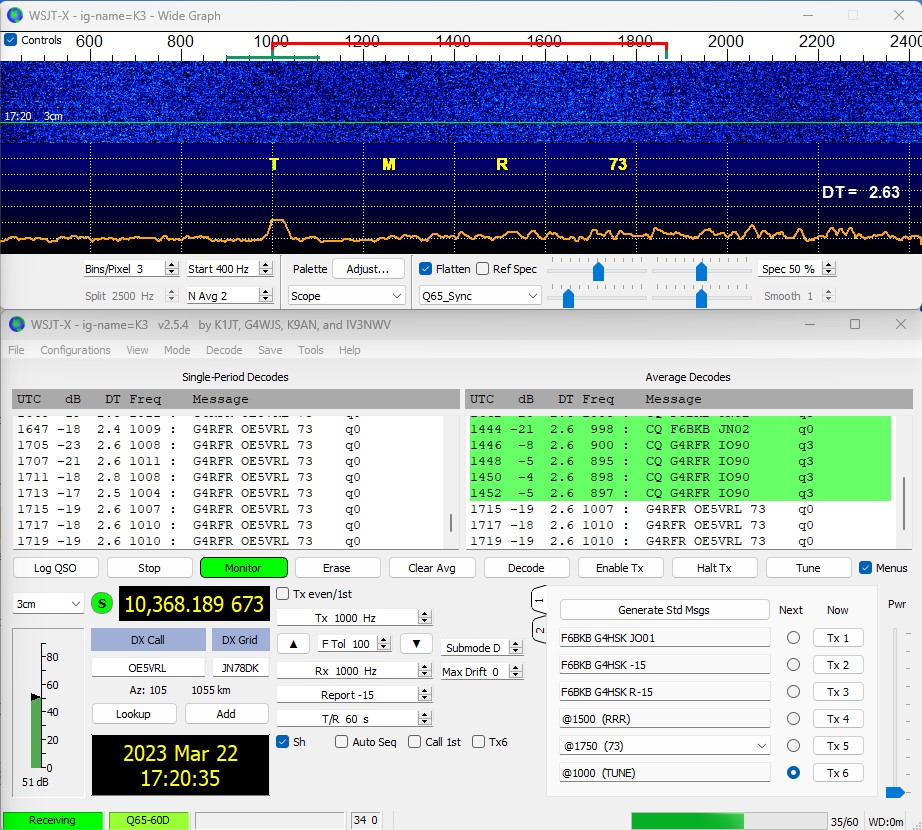Disable the Flatten checkbox
The width and height of the screenshot is (922, 830).
[x=425, y=269]
